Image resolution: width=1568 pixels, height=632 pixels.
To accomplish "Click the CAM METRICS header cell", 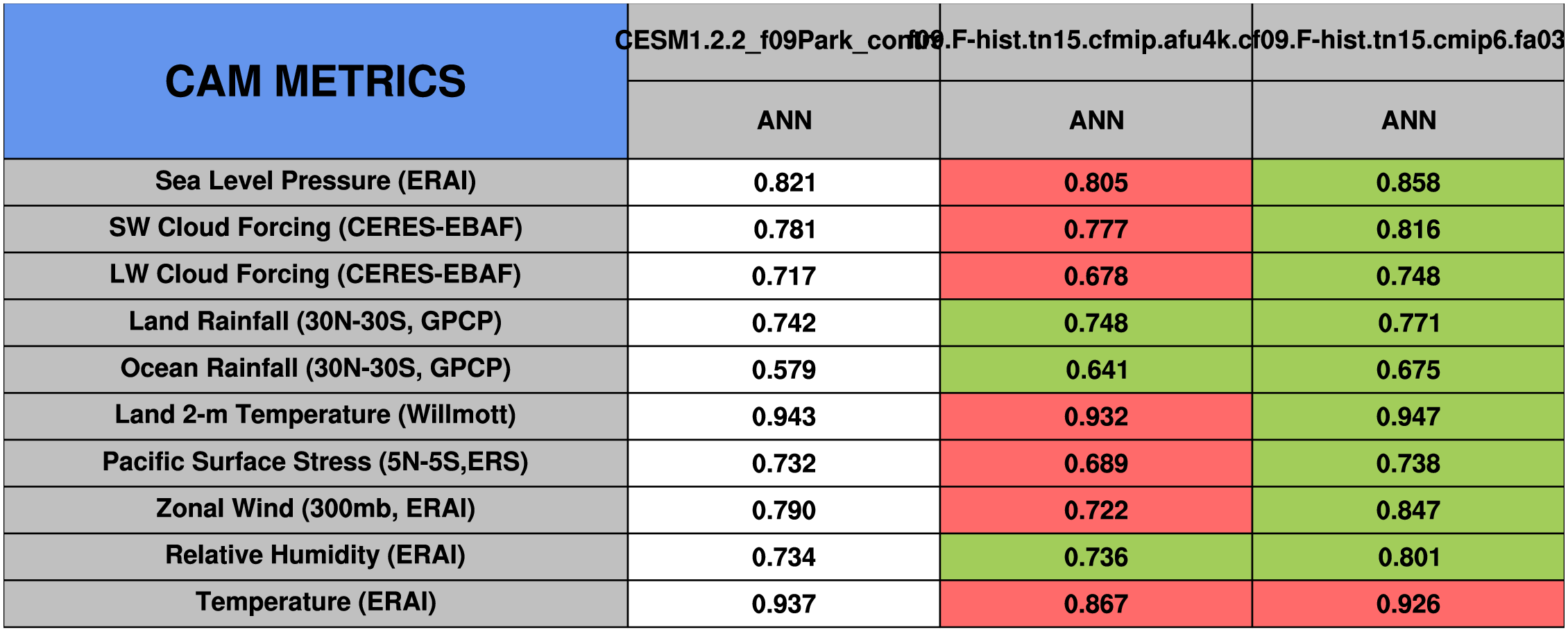I will (316, 81).
